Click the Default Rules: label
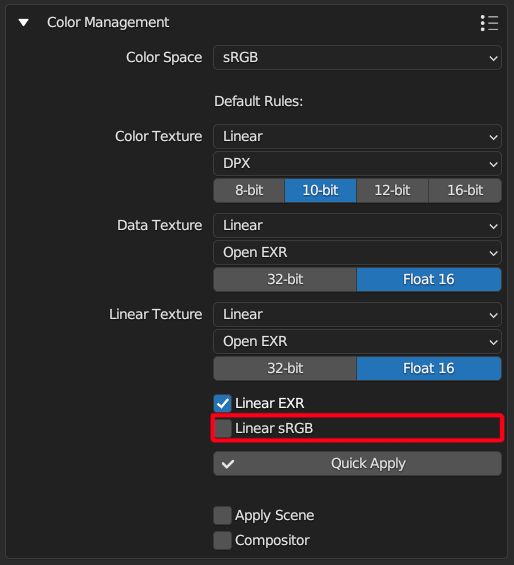 258,102
